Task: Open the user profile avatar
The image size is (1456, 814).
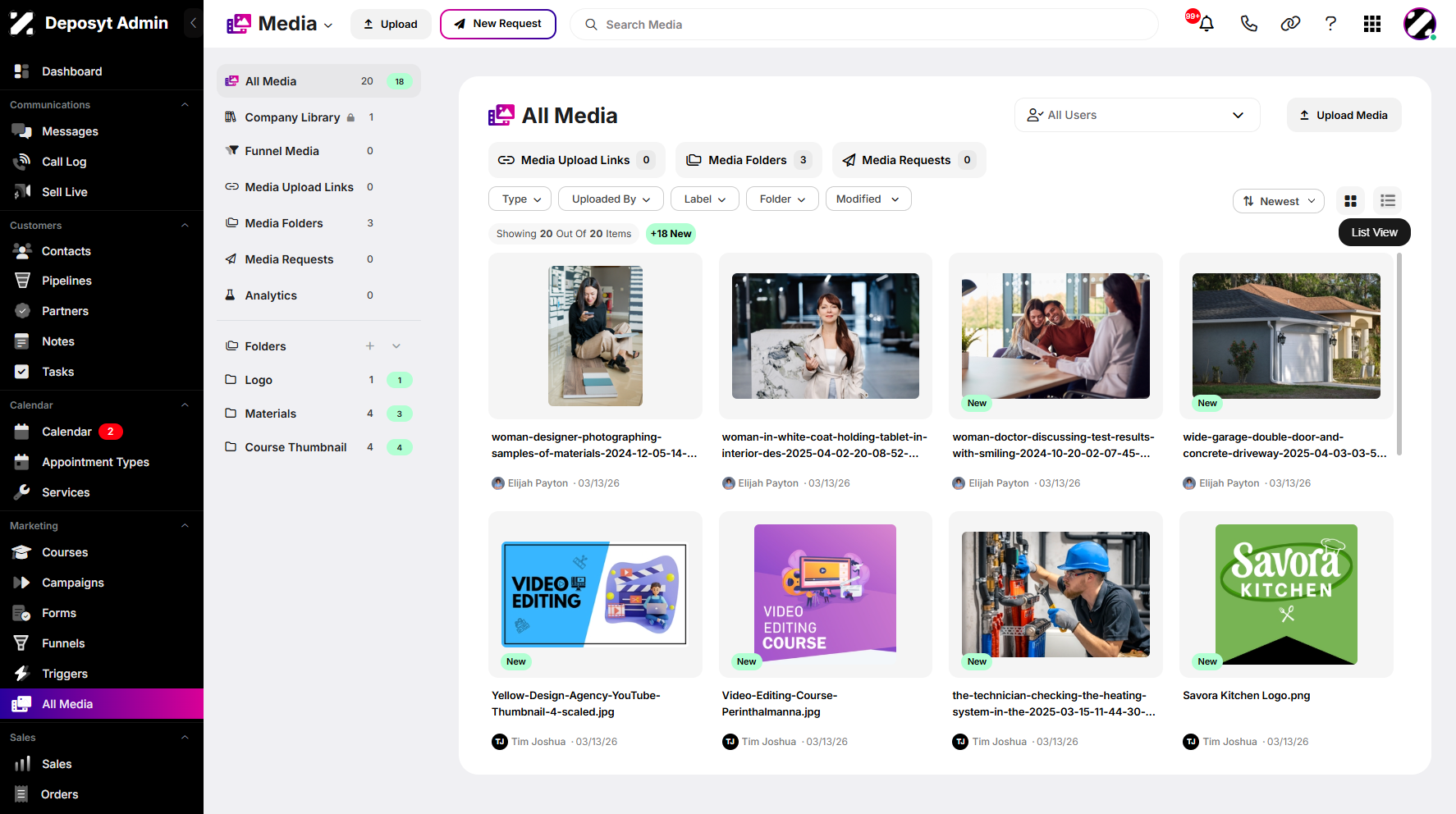Action: 1419,24
